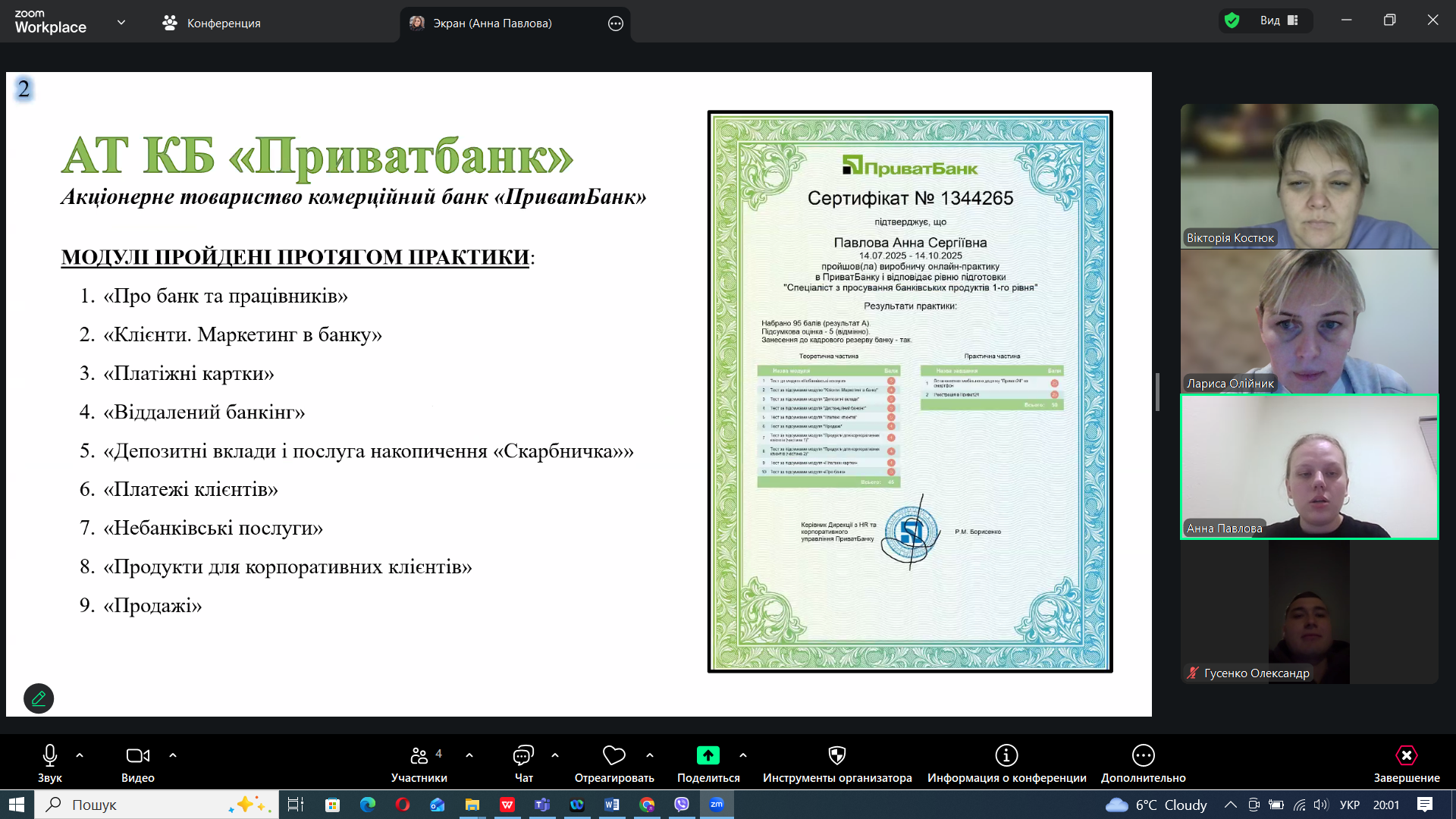Select Гусенко Олександр video thumbnail

1309,612
